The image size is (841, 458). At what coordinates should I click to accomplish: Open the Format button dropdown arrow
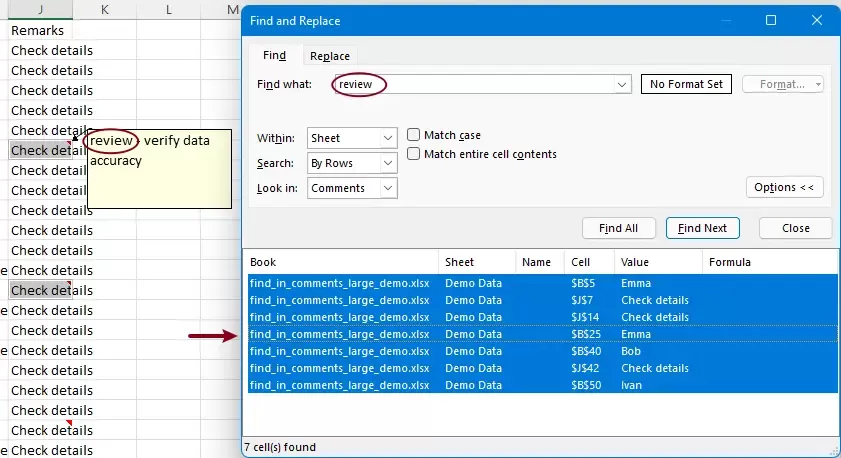(818, 84)
